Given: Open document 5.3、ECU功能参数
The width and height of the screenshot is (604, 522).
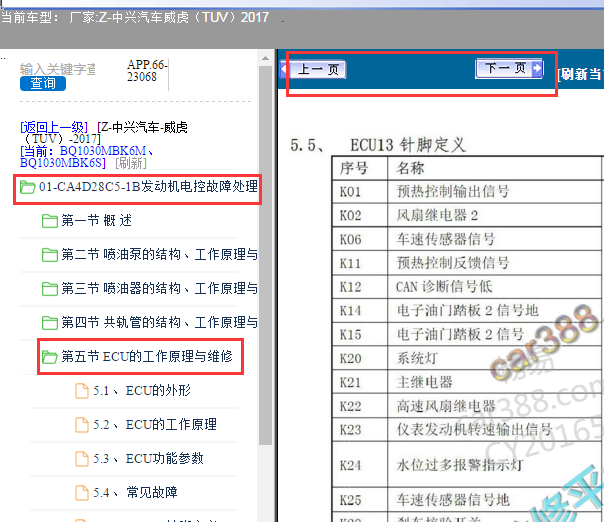Looking at the screenshot, I should 148,458.
